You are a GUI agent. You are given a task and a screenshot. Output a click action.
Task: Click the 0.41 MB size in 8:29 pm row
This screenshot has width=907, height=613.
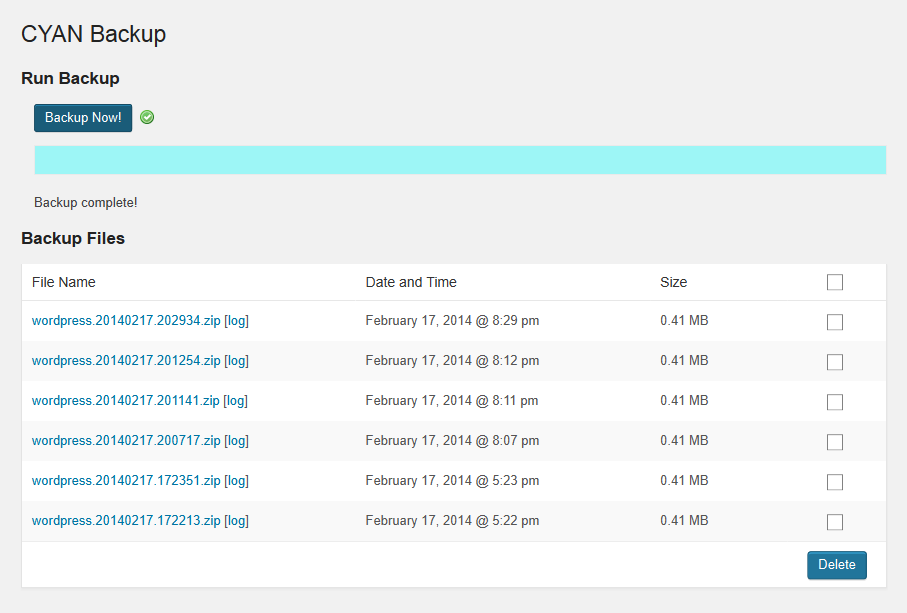pos(684,320)
